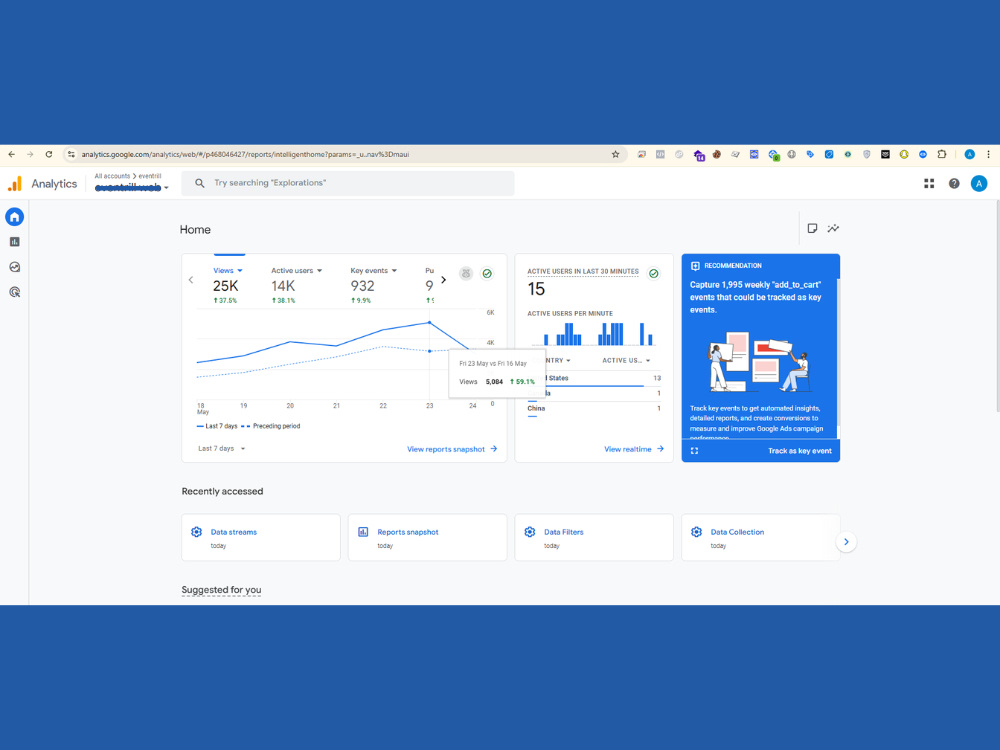Open the browser Extensions puzzle icon
The width and height of the screenshot is (1000, 750).
pyautogui.click(x=942, y=154)
